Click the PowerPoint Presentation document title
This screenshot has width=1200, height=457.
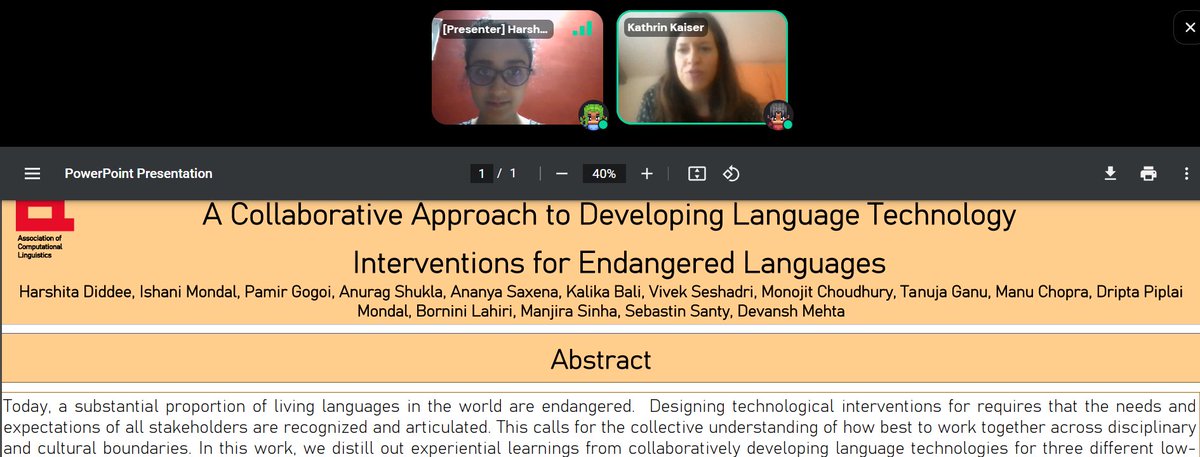[138, 173]
